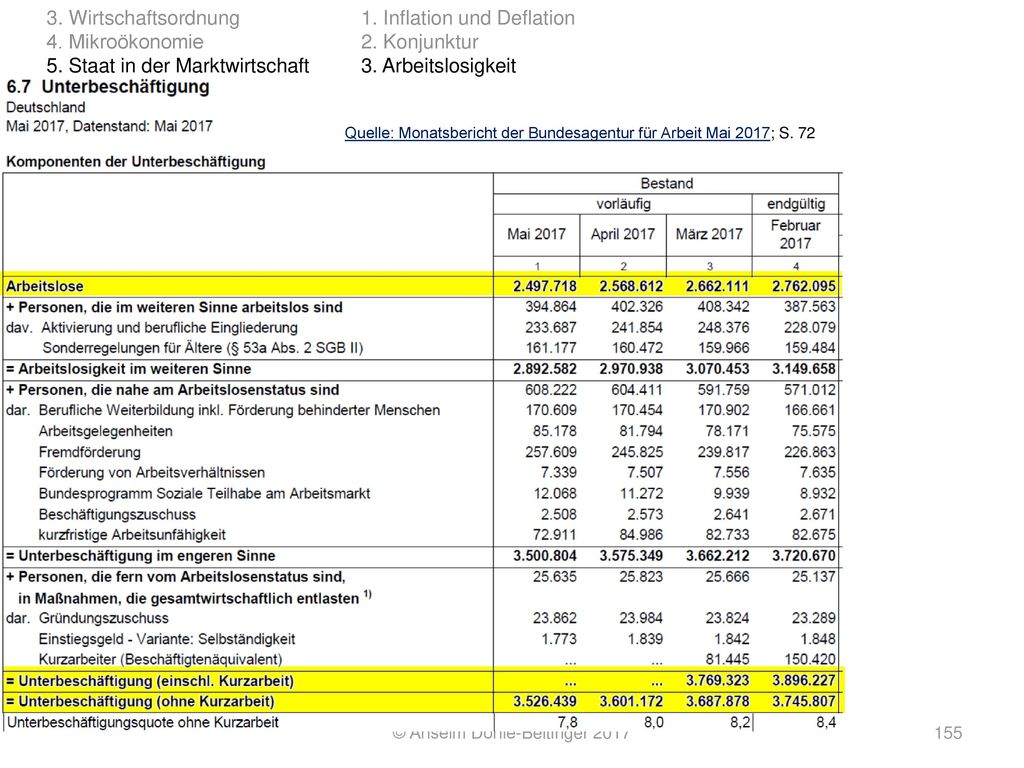Viewport: 1024px width, 768px height.
Task: Select row 'Arbeitsgelegenheiten'
Action: 106,431
